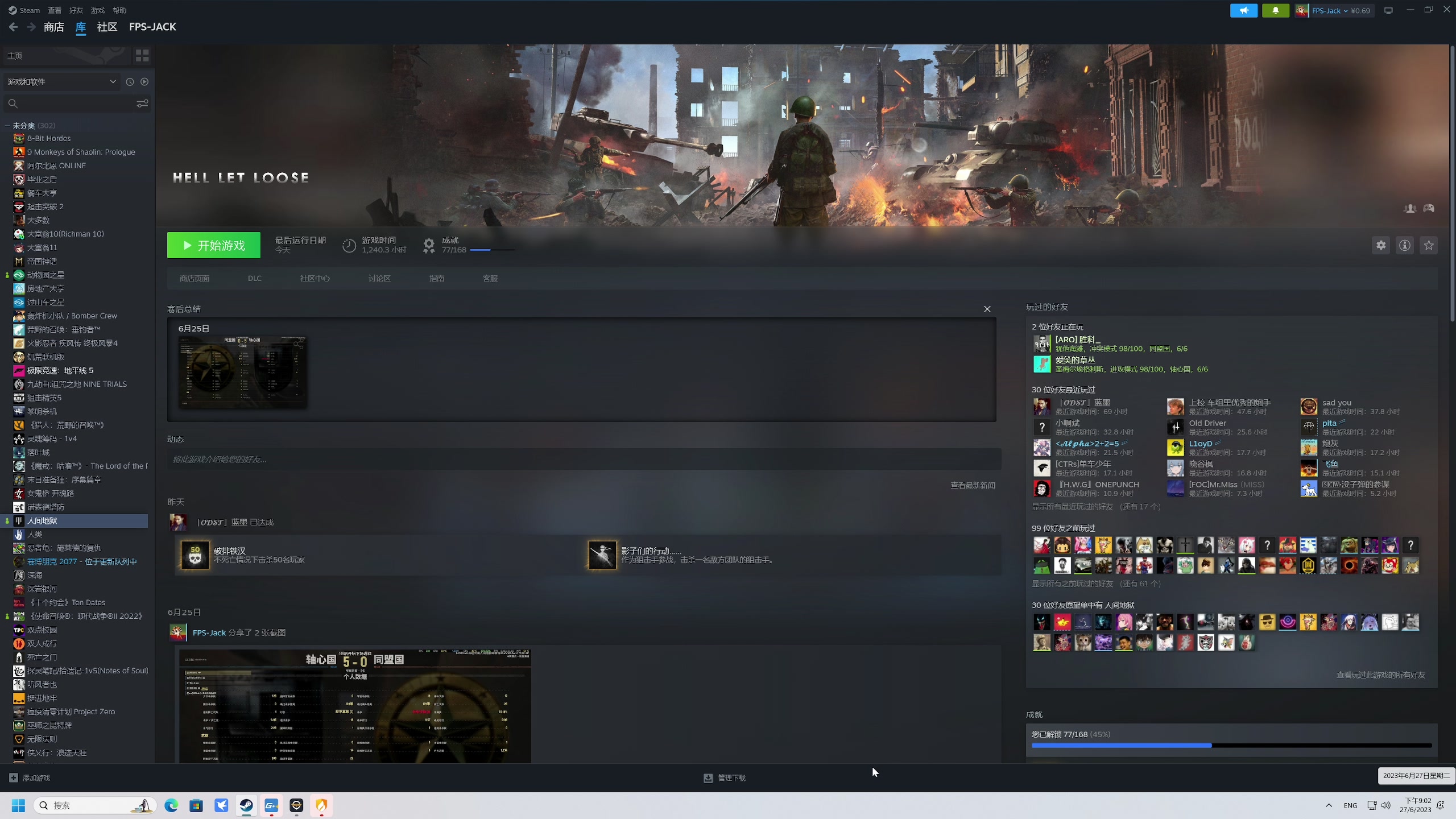Open June 25 match summary thumbnail
This screenshot has height=819, width=1456.
[x=243, y=372]
